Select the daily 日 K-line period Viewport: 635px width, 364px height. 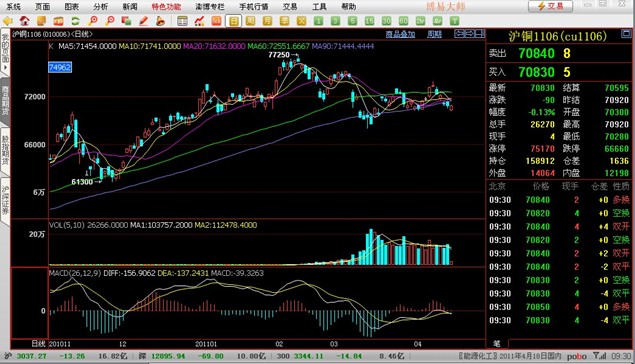point(234,21)
